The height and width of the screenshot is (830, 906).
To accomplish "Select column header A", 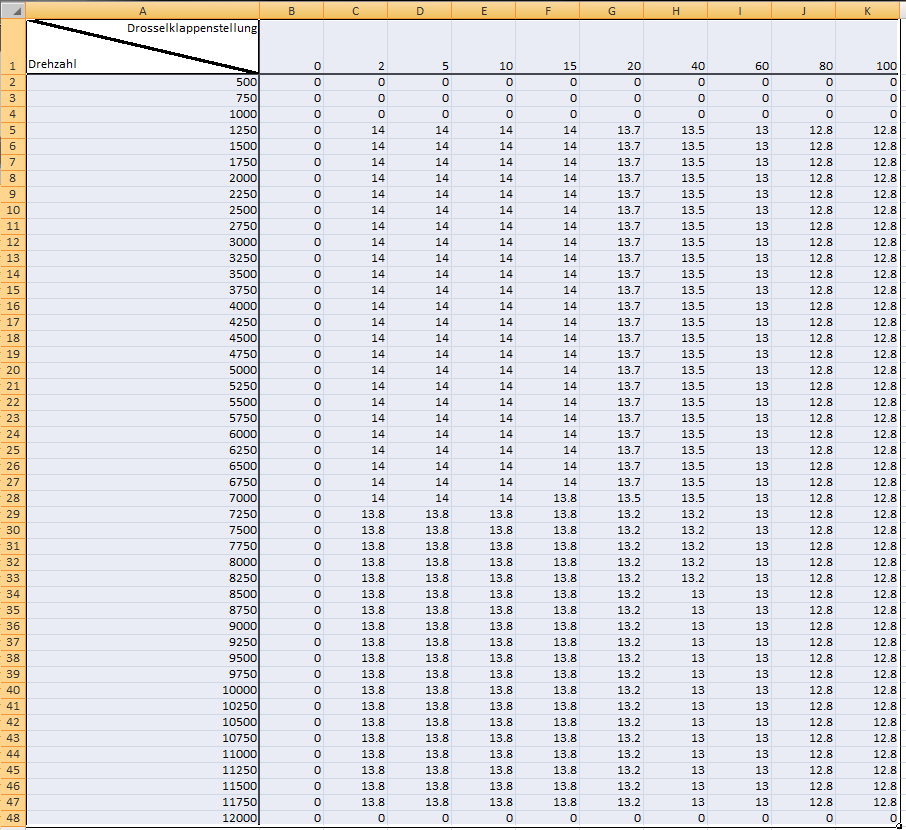I will [143, 9].
